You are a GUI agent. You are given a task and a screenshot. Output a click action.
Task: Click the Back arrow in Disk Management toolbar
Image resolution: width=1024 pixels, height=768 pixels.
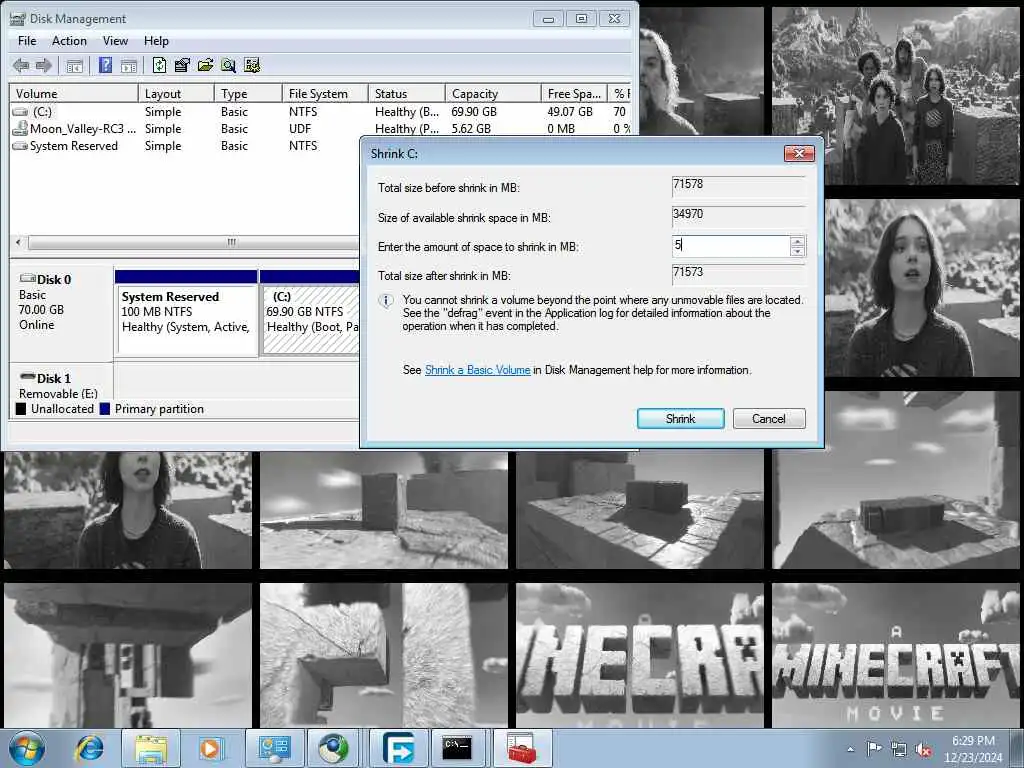tap(21, 65)
